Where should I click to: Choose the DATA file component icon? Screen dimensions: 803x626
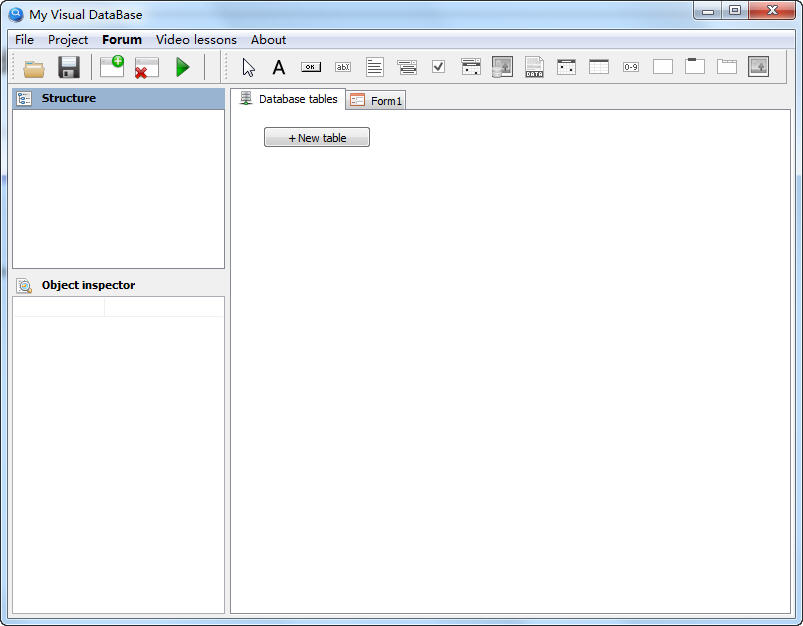tap(534, 67)
